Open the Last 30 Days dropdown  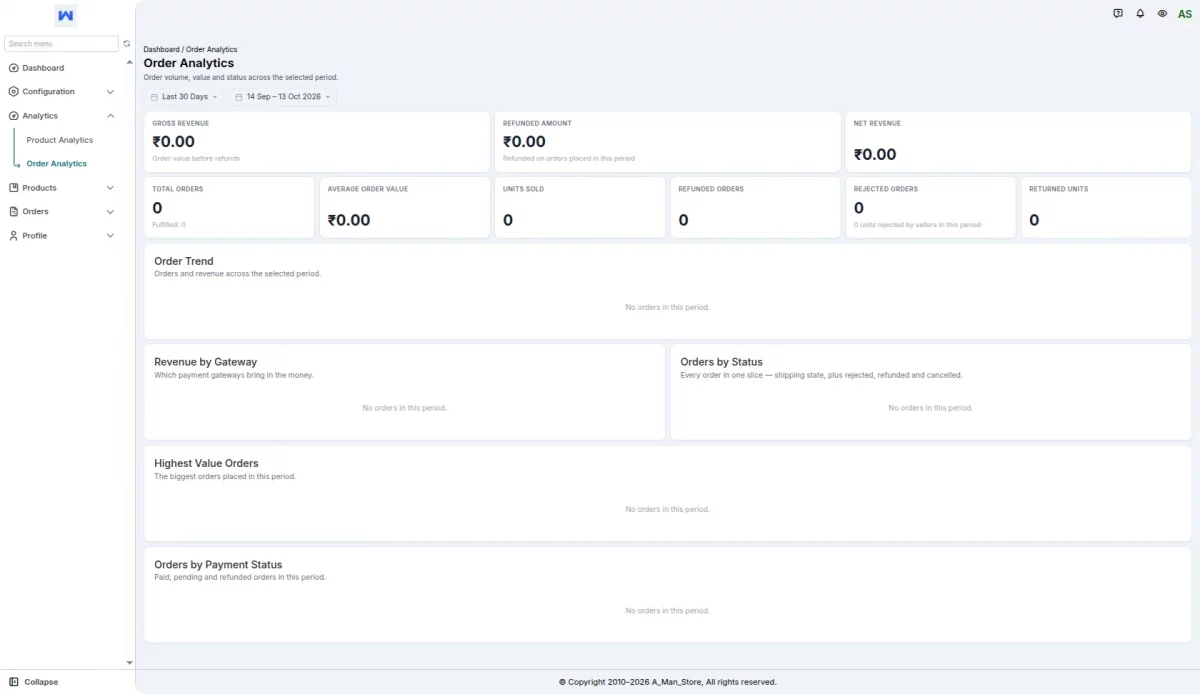tap(184, 97)
